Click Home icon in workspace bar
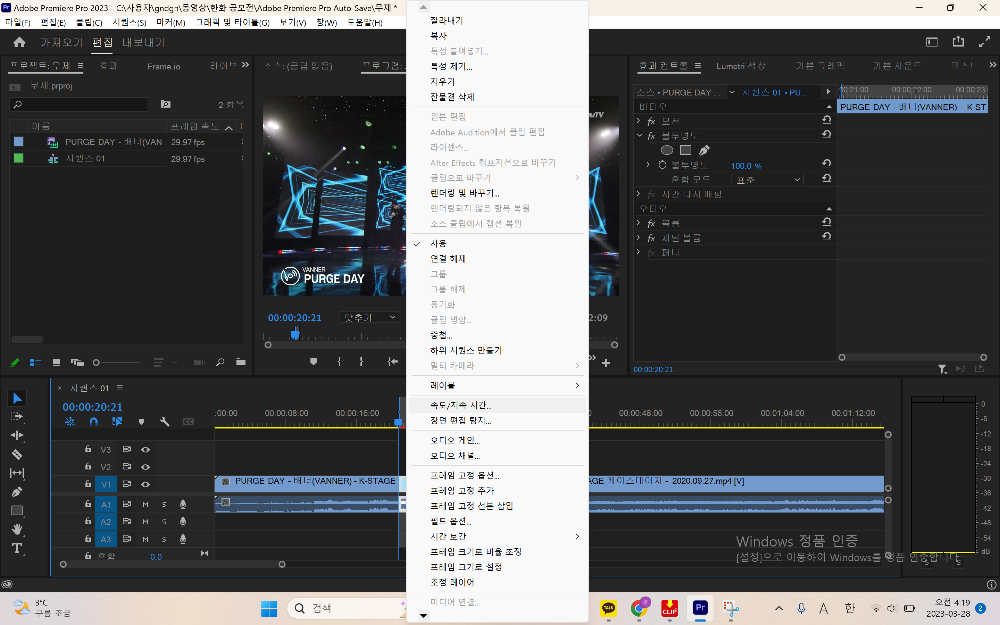The image size is (1000, 625). (19, 42)
